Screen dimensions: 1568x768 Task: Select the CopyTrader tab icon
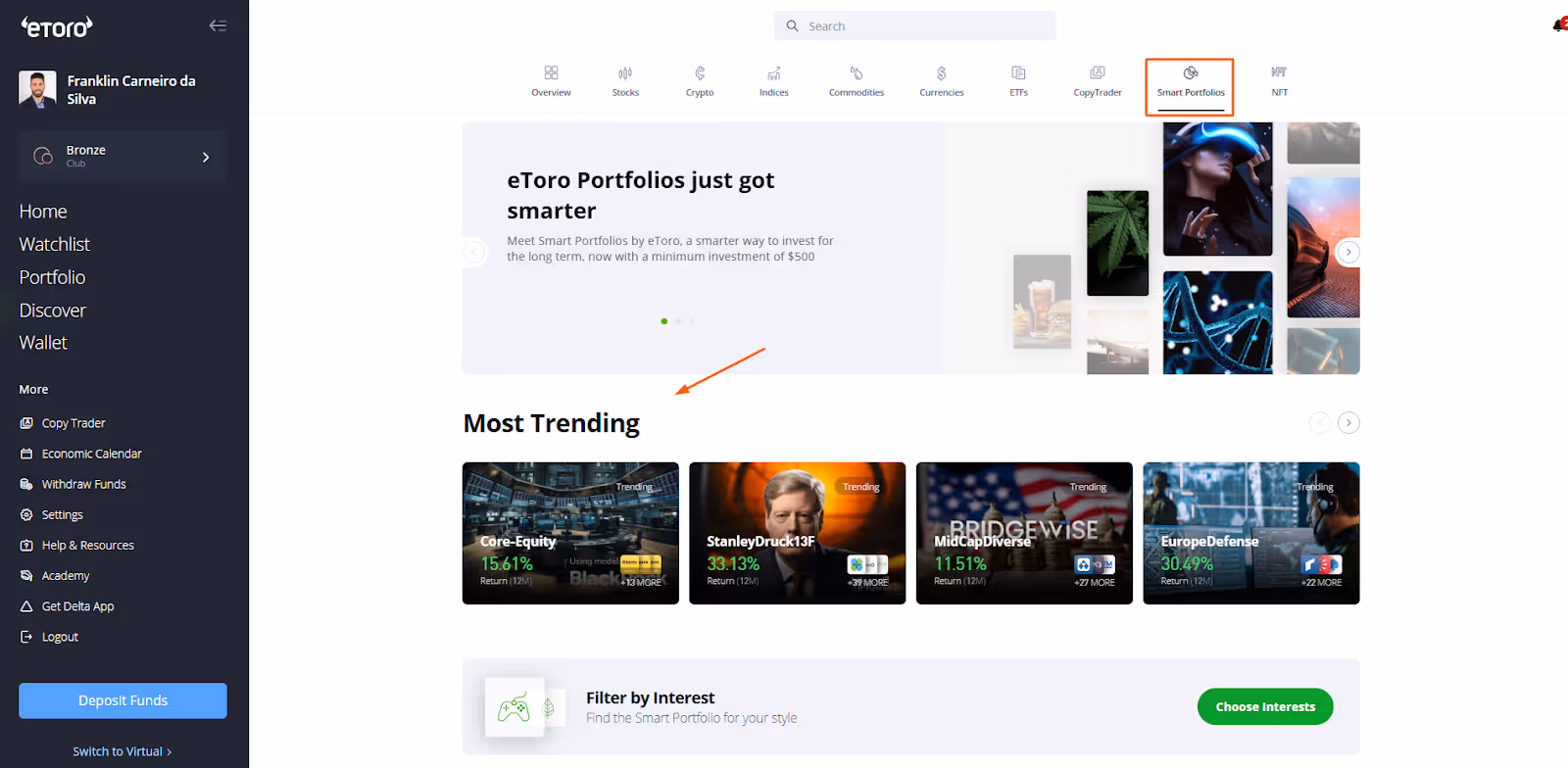1098,72
